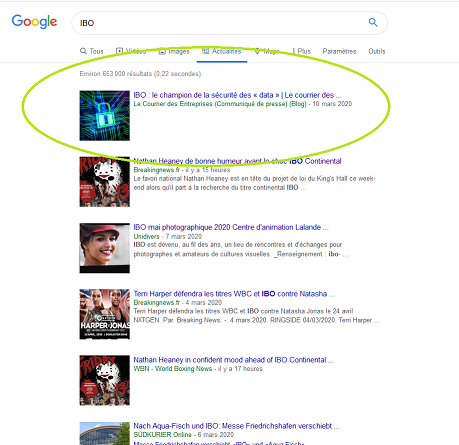Image resolution: width=459 pixels, height=445 pixels.
Task: Focus the search box containing IBO
Action: tap(229, 23)
